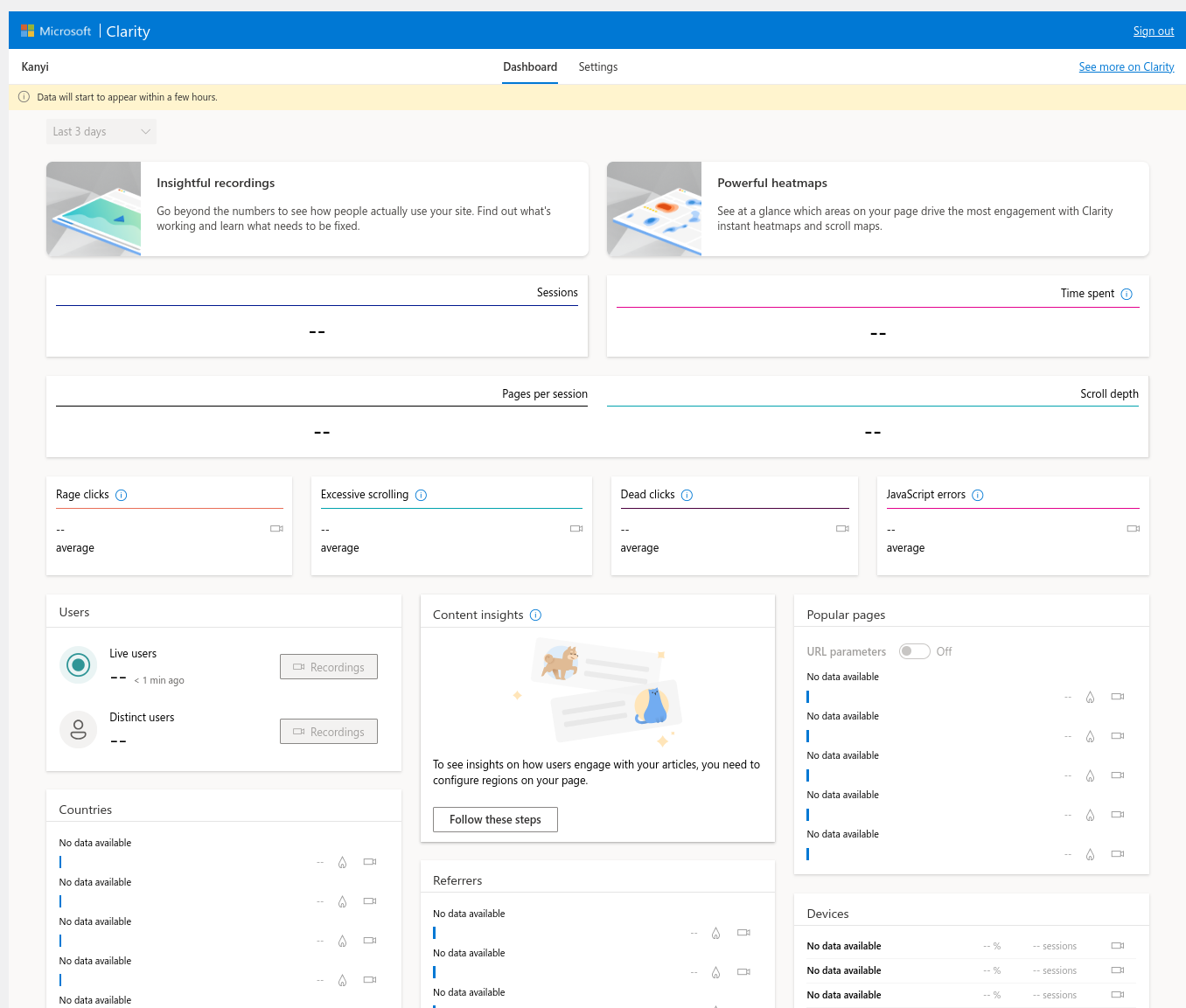Viewport: 1186px width, 1008px height.
Task: Click the Microsoft logo in header
Action: 56,31
